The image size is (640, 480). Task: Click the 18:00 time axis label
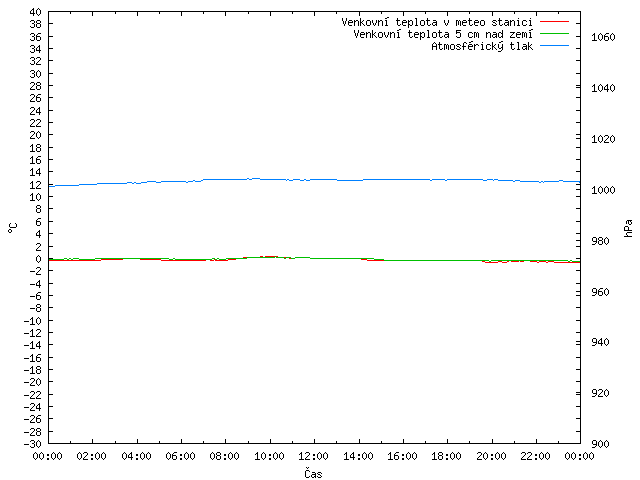tap(447, 456)
